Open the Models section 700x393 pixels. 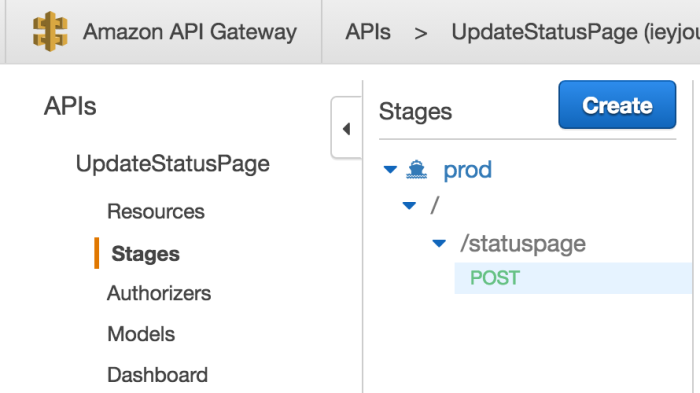[x=141, y=334]
